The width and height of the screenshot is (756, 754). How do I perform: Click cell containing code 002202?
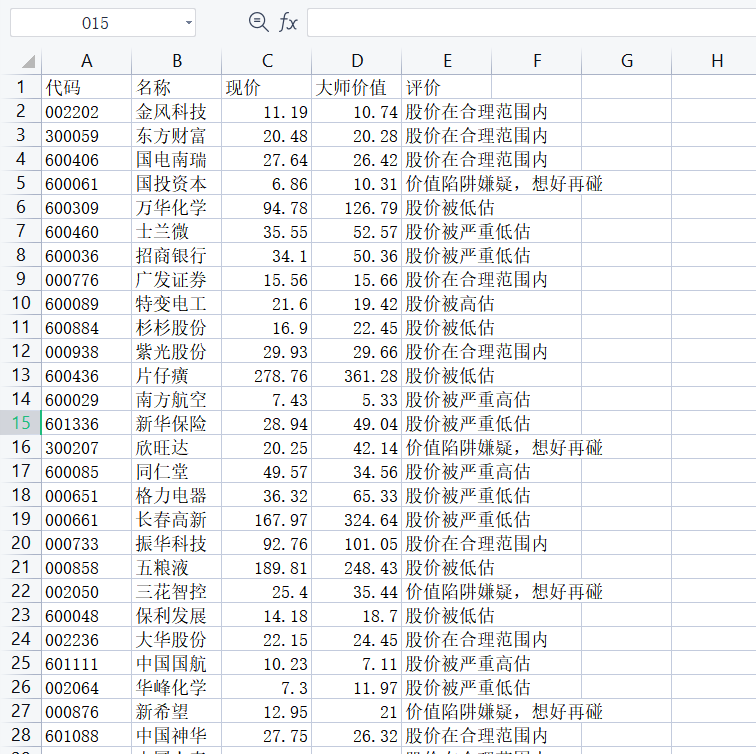point(86,111)
